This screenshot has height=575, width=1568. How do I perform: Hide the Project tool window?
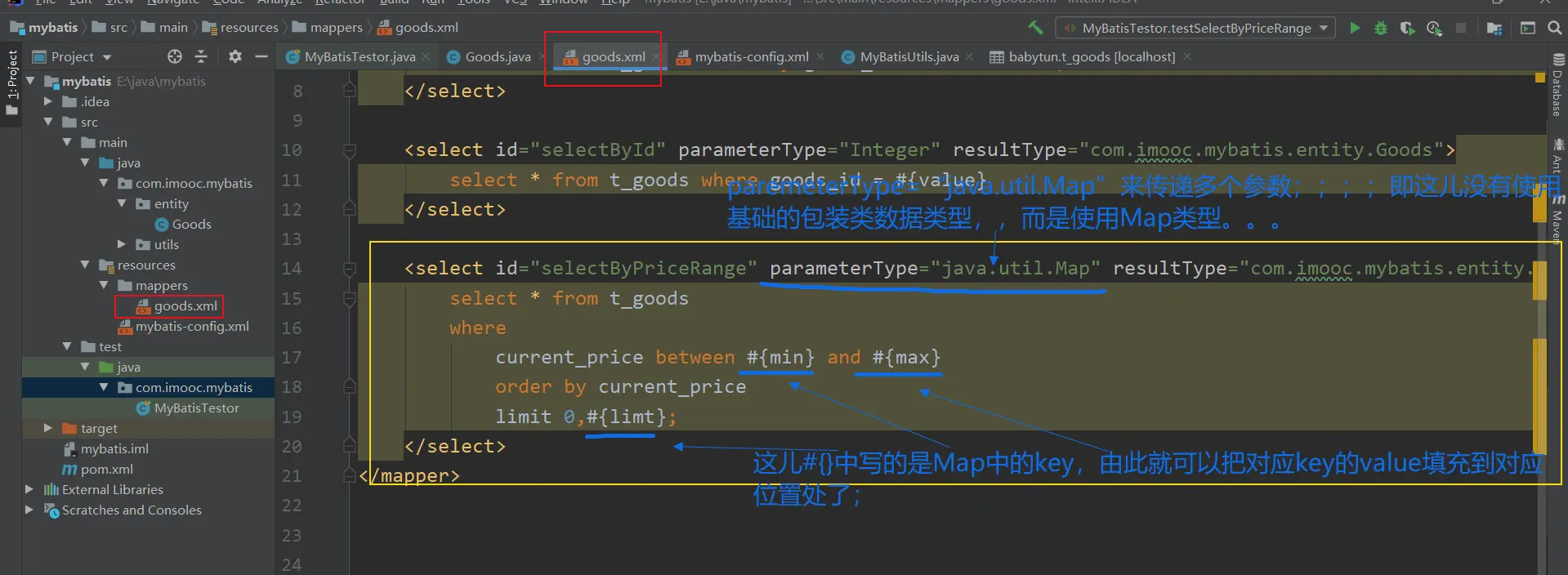261,56
